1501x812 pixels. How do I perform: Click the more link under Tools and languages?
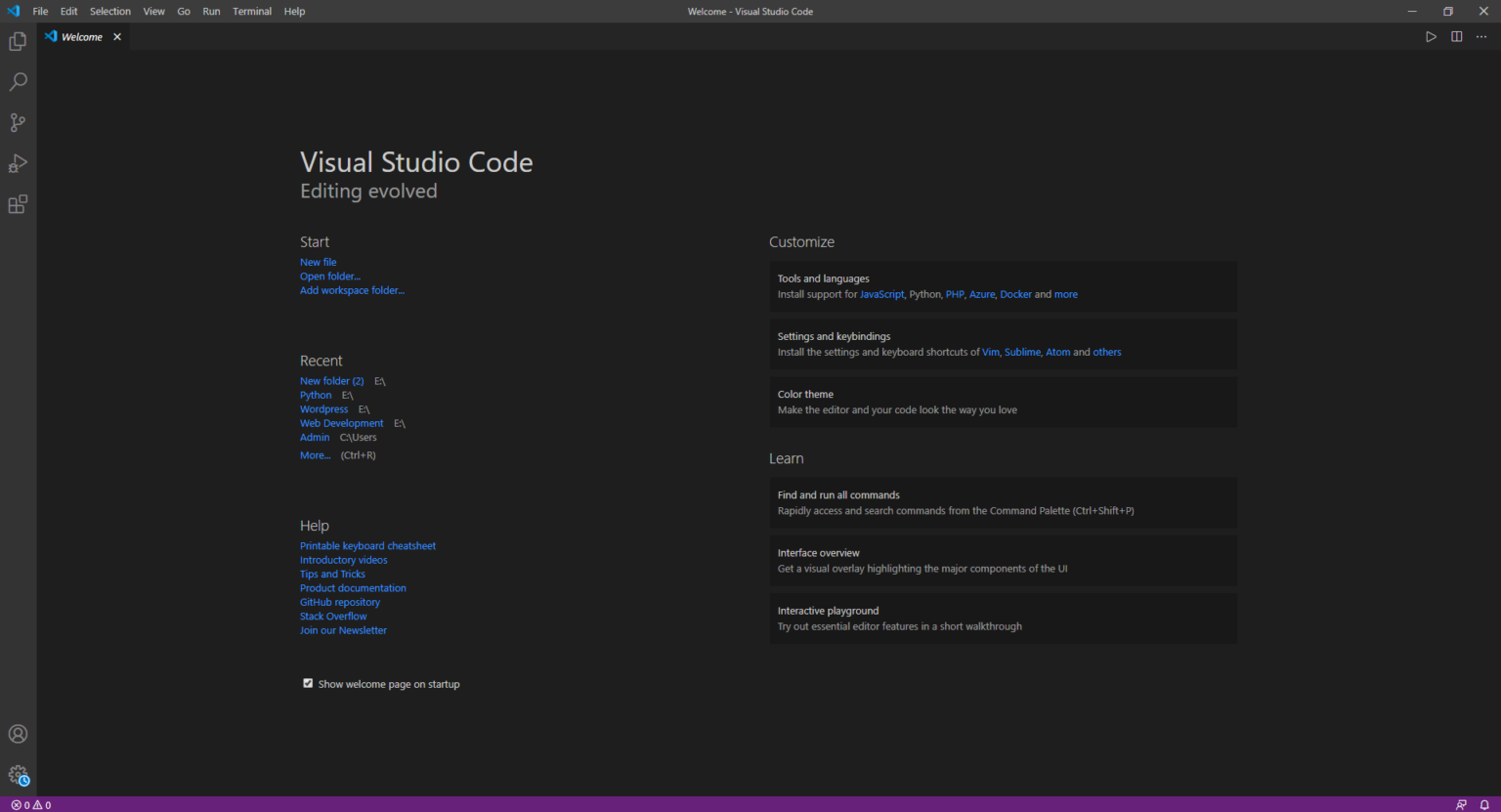click(1066, 294)
